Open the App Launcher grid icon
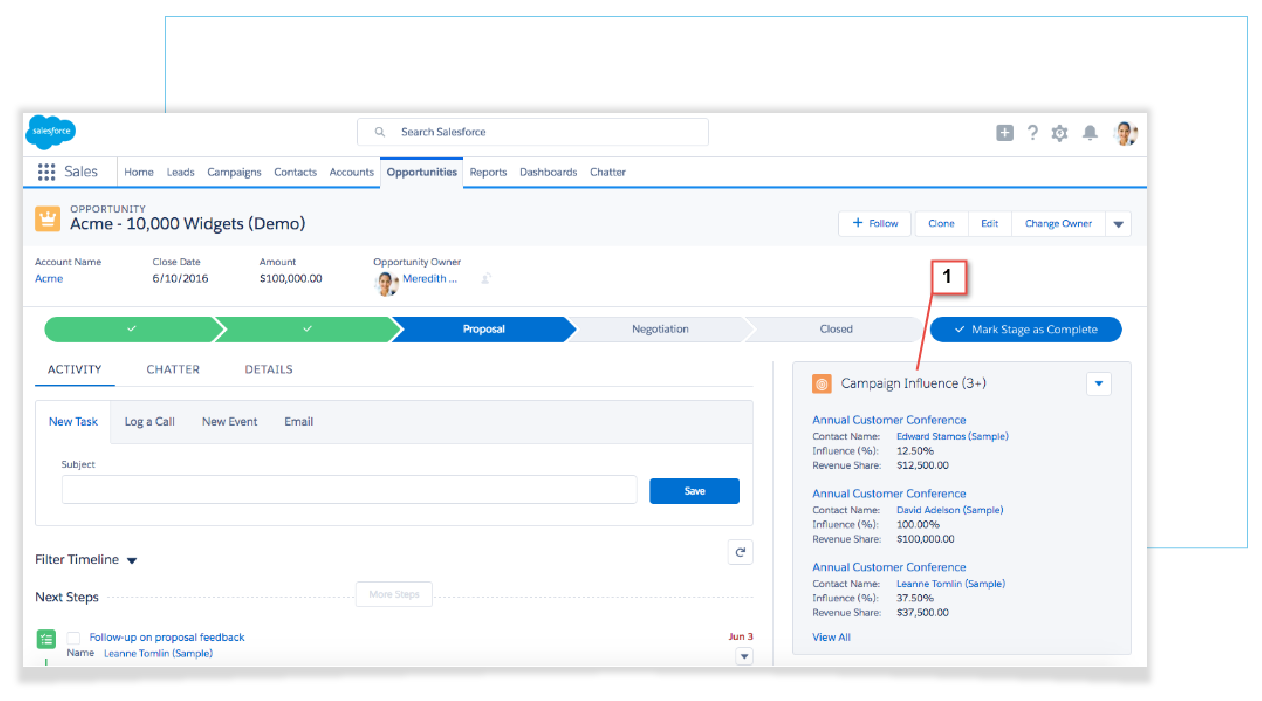Screen dimensions: 1262x701 tap(46, 172)
